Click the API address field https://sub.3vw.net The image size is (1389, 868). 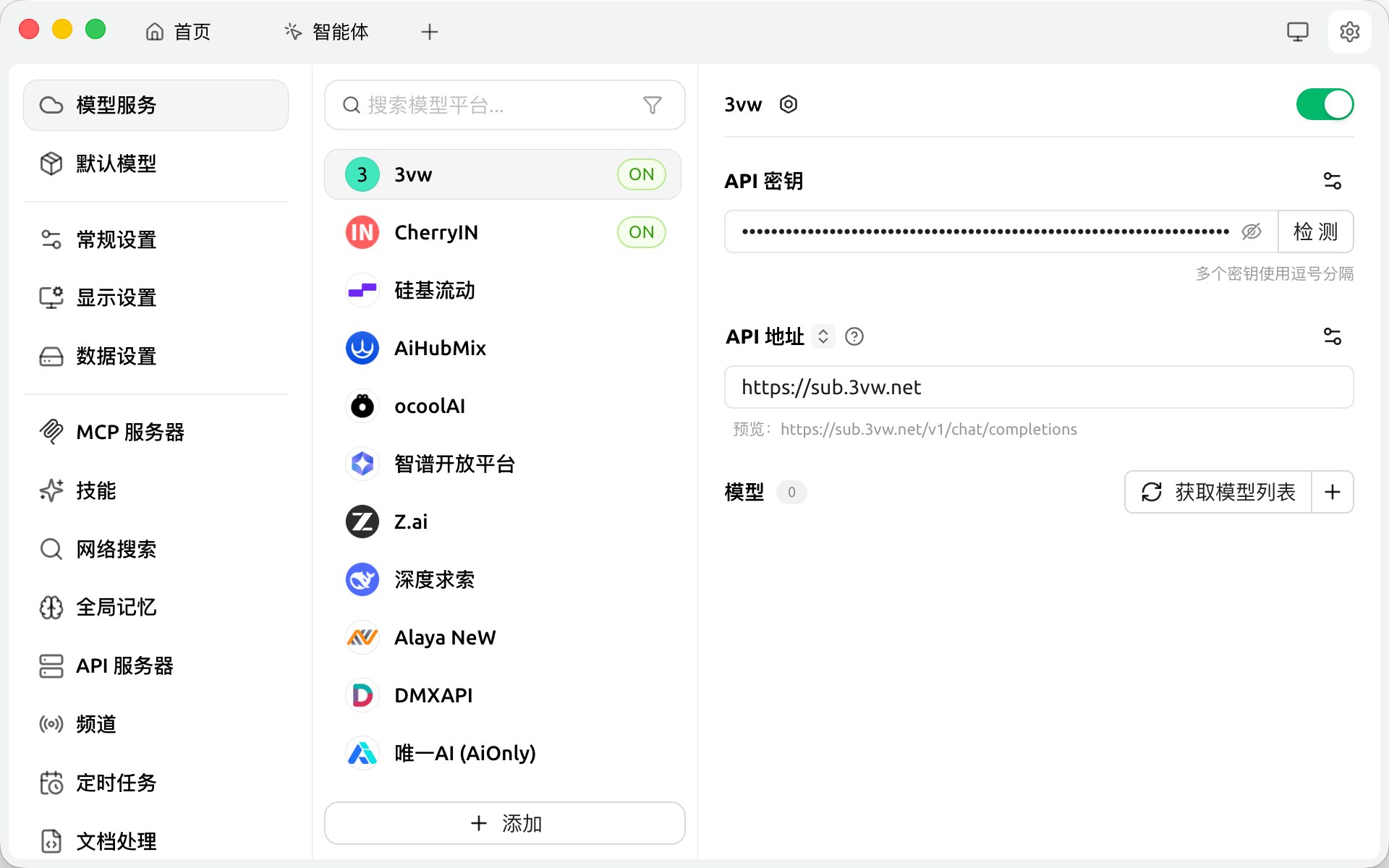(1039, 387)
